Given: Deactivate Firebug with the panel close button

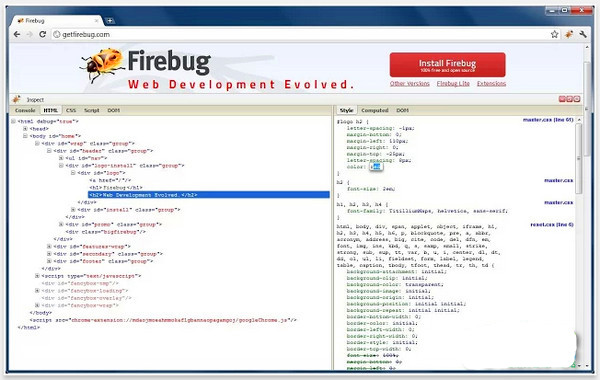Looking at the screenshot, I should coord(577,99).
